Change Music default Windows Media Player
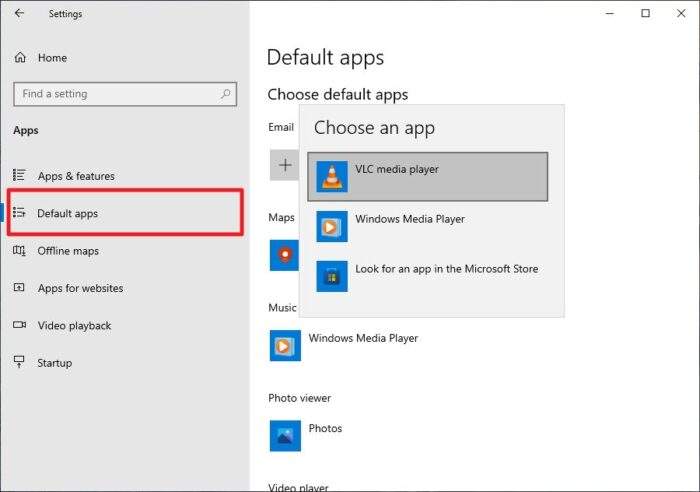Image resolution: width=700 pixels, height=492 pixels. (x=363, y=338)
